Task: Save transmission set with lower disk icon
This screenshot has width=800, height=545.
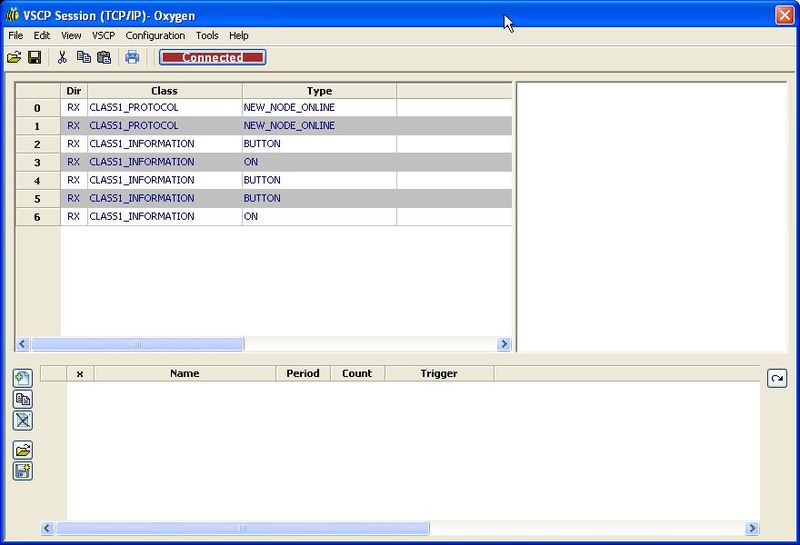Action: 23,471
